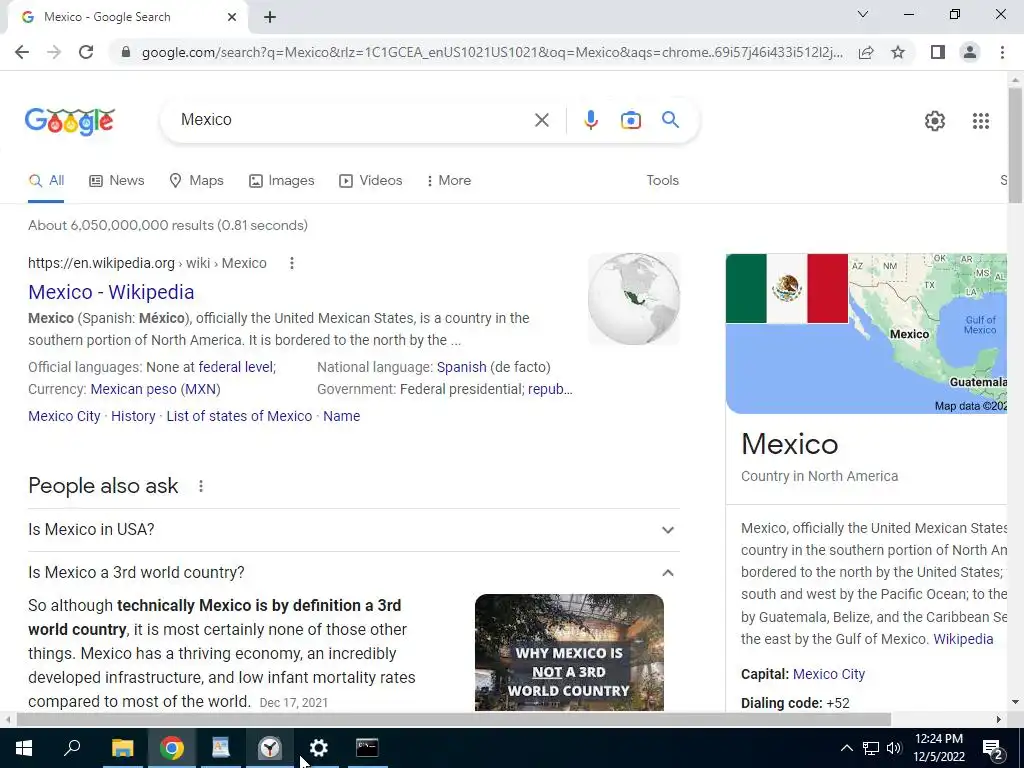Click the blue magnifier search button
The width and height of the screenshot is (1024, 768).
point(670,120)
